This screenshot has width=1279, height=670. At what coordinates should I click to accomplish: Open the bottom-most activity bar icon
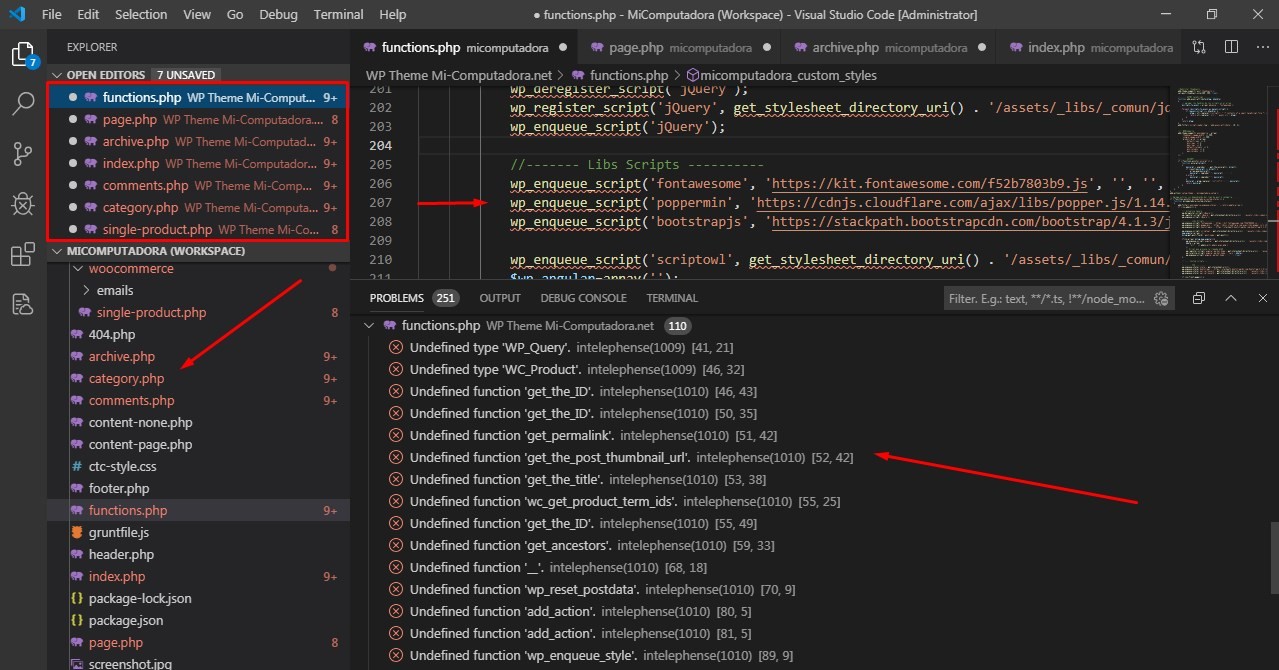pos(23,305)
